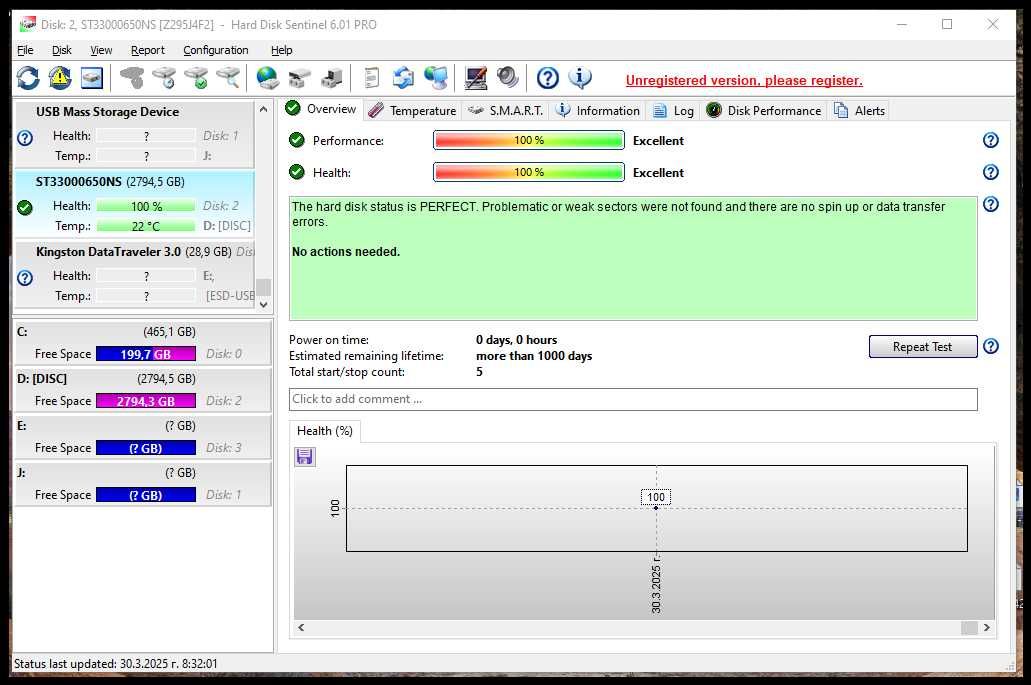Click question mark icon of Kingston DataTraveler

click(x=25, y=278)
